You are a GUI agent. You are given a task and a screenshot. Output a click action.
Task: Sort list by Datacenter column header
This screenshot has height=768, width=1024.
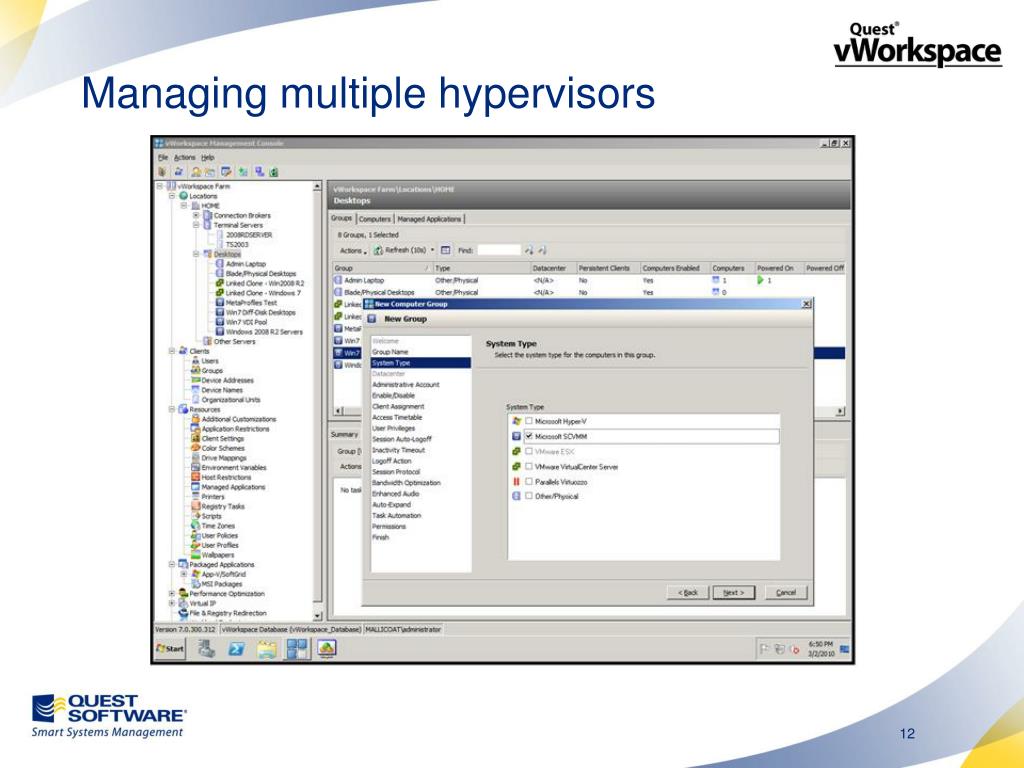[x=552, y=268]
